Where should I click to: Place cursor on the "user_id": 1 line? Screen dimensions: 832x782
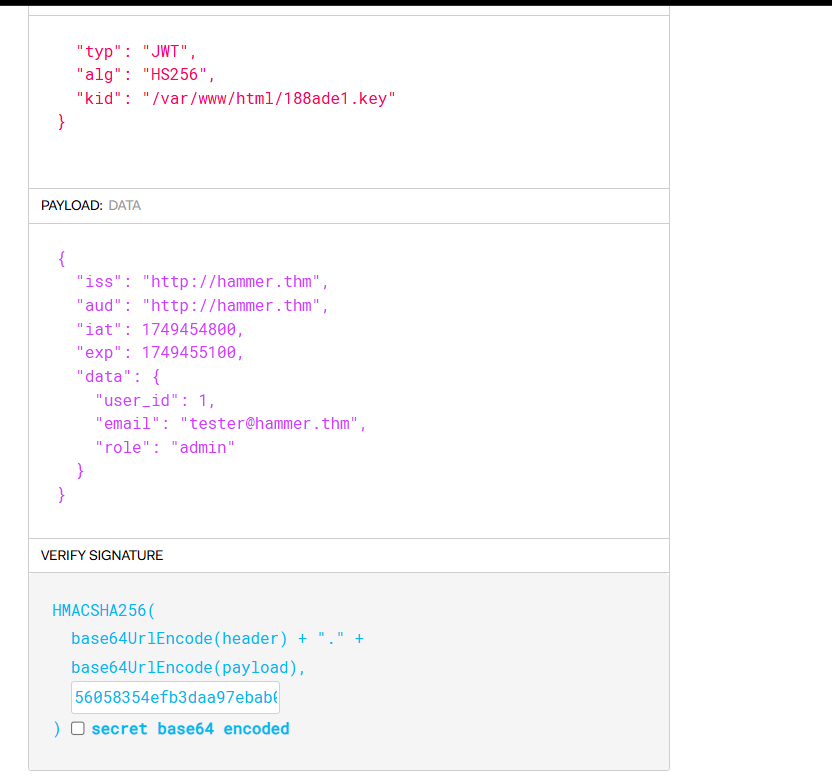coord(155,400)
